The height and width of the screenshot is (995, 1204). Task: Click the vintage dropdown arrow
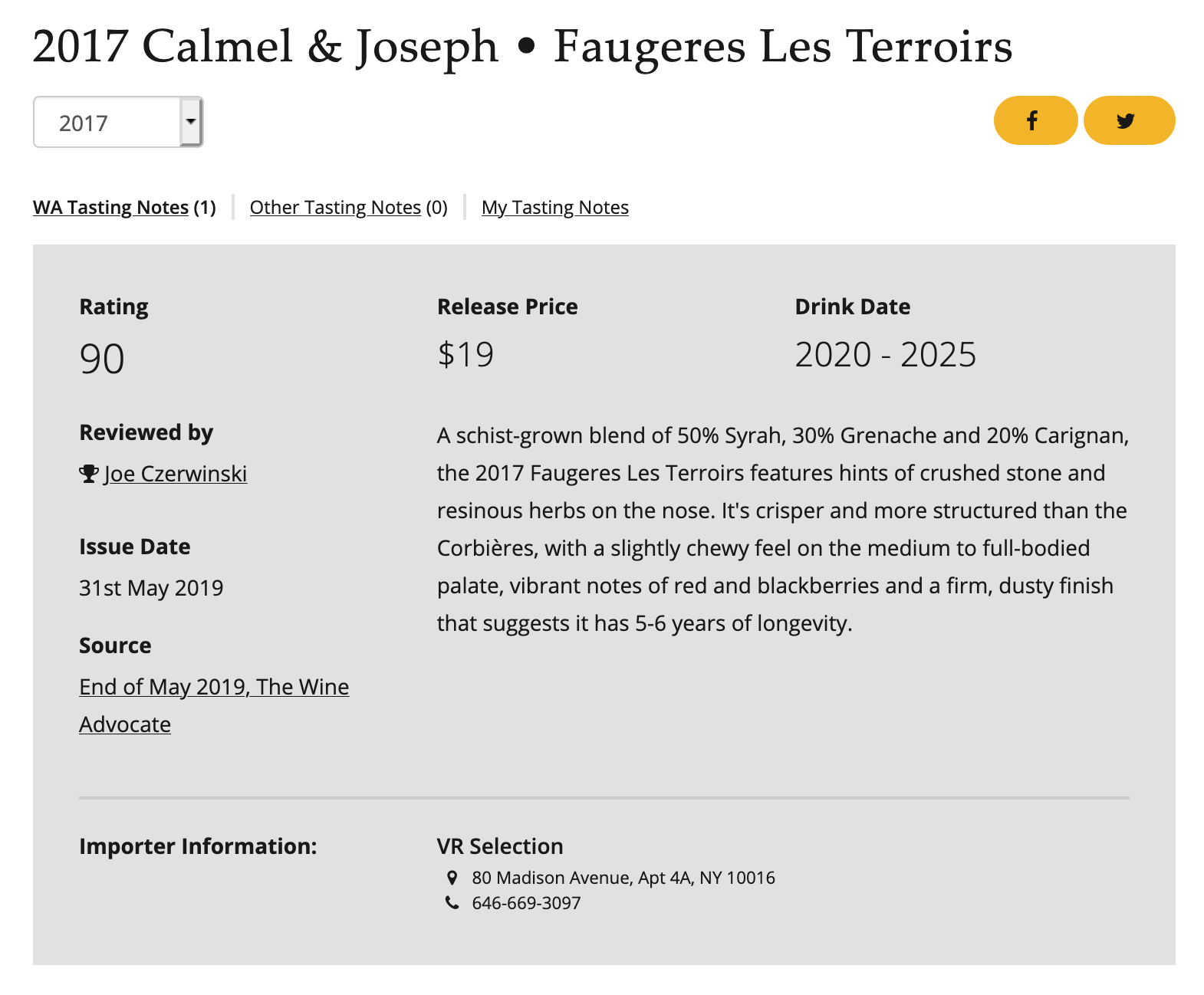(x=191, y=122)
